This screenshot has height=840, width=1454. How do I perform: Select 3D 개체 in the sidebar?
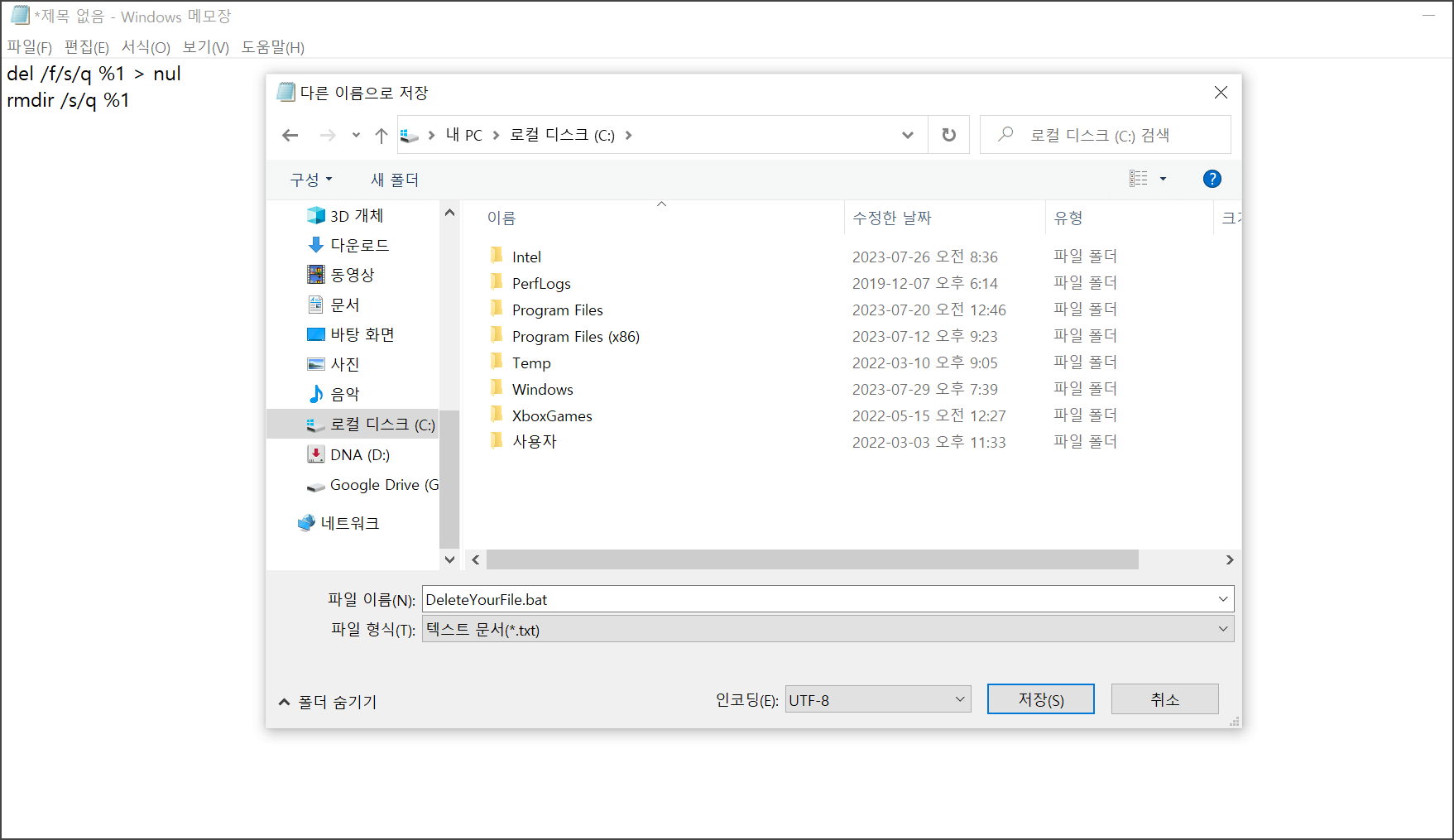pyautogui.click(x=356, y=215)
